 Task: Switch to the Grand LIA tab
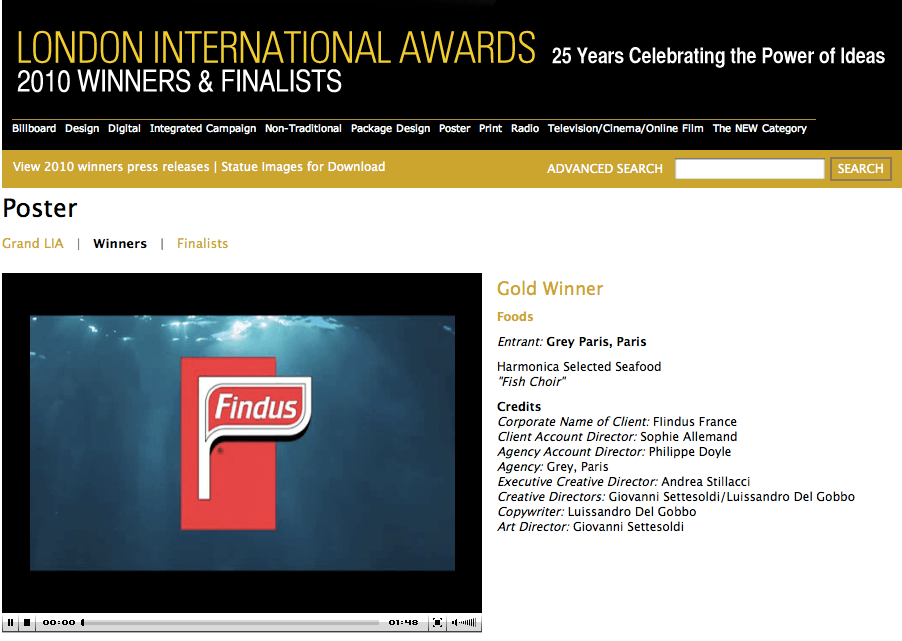click(33, 243)
